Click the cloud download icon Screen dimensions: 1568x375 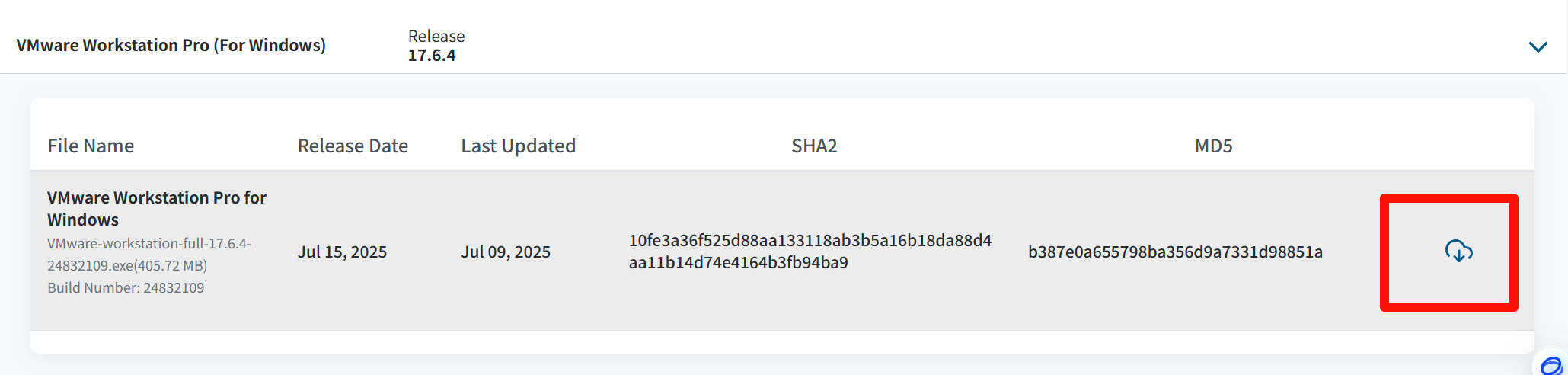click(1458, 252)
